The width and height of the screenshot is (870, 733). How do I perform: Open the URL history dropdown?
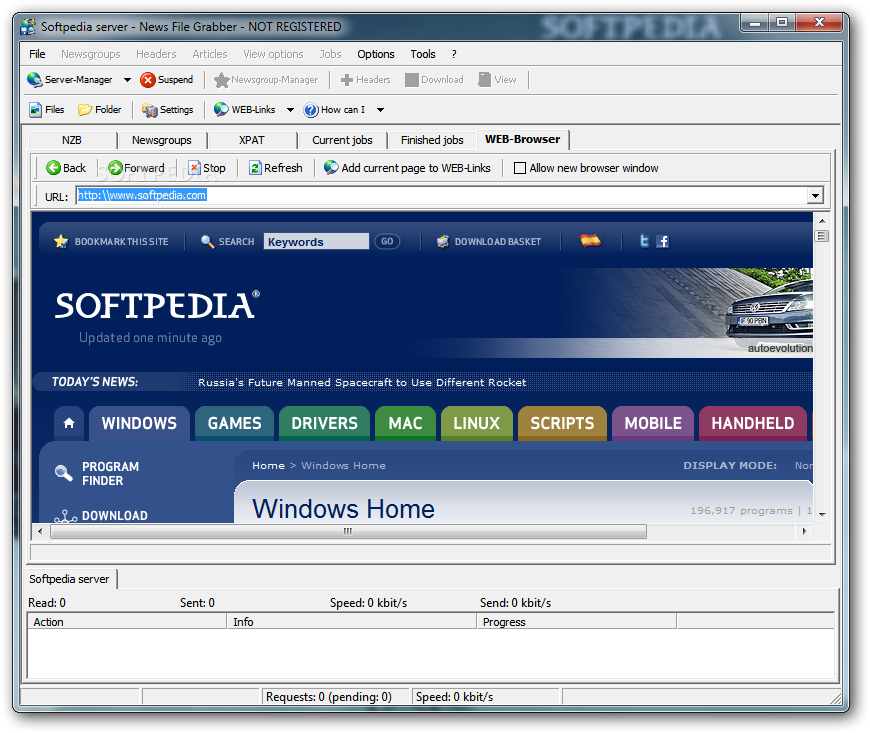[x=815, y=195]
